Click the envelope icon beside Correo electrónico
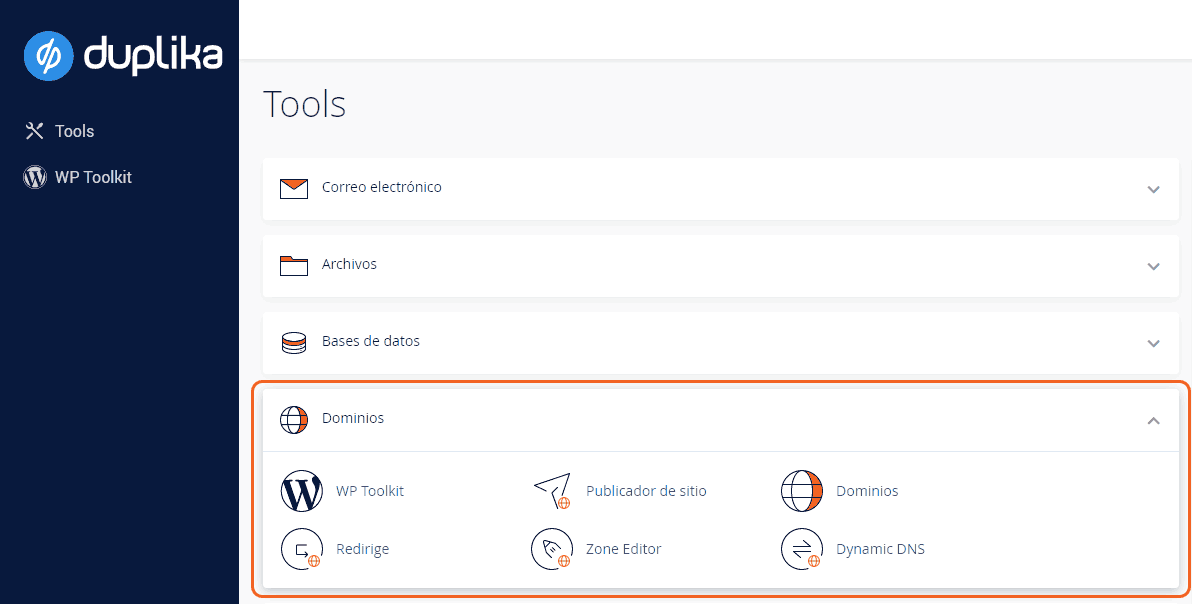The image size is (1192, 604). click(x=294, y=188)
